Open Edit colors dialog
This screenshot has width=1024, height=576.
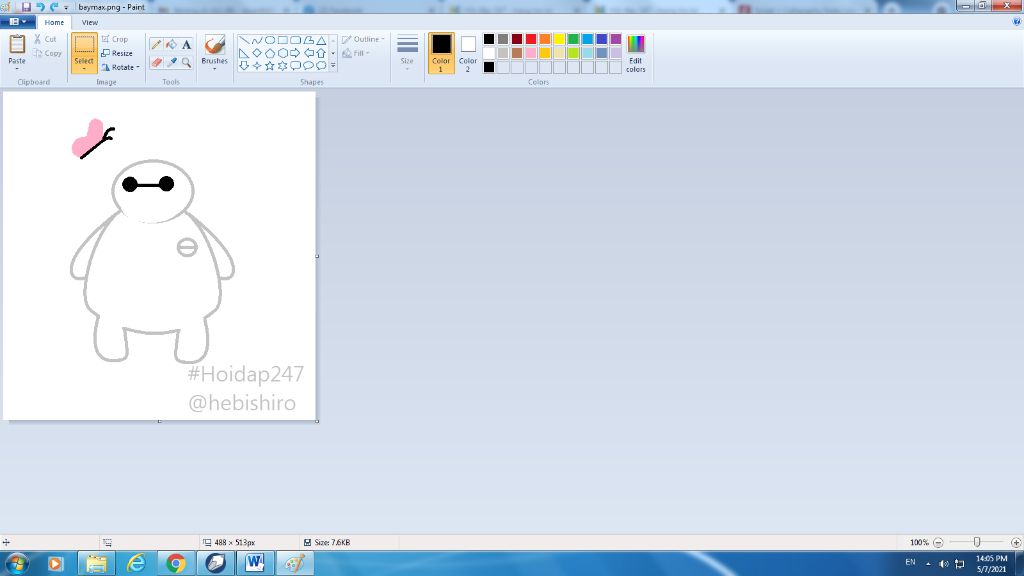(636, 53)
